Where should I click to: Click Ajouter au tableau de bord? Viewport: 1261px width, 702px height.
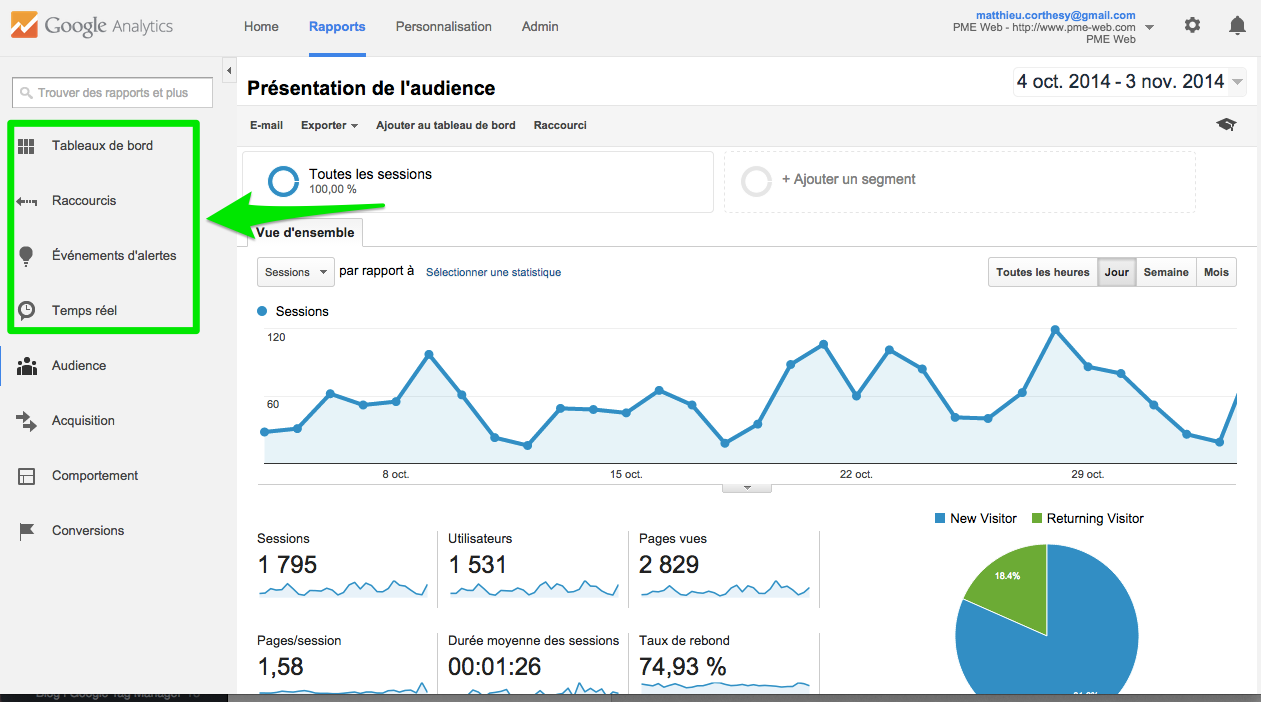click(446, 126)
